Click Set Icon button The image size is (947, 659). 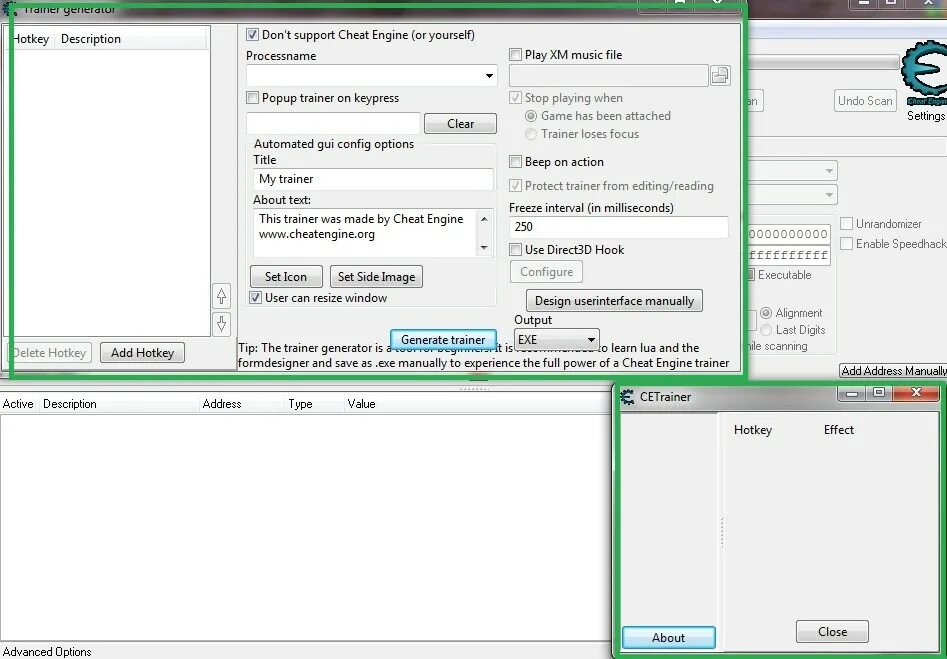click(x=286, y=277)
